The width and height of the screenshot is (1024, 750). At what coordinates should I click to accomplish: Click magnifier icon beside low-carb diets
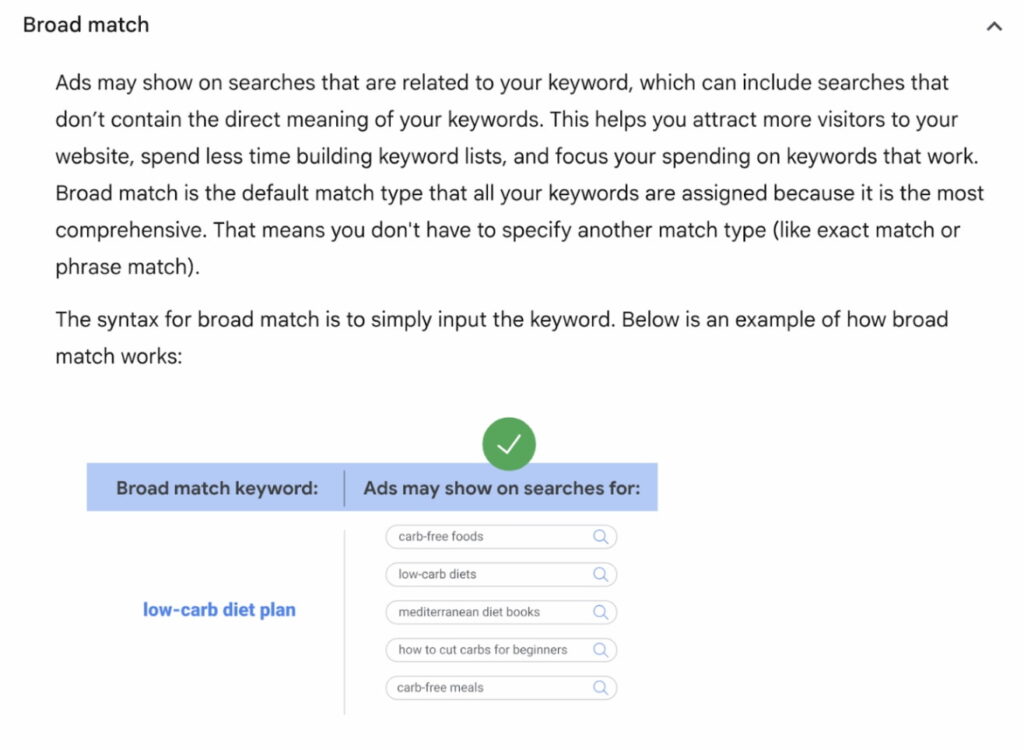[600, 575]
